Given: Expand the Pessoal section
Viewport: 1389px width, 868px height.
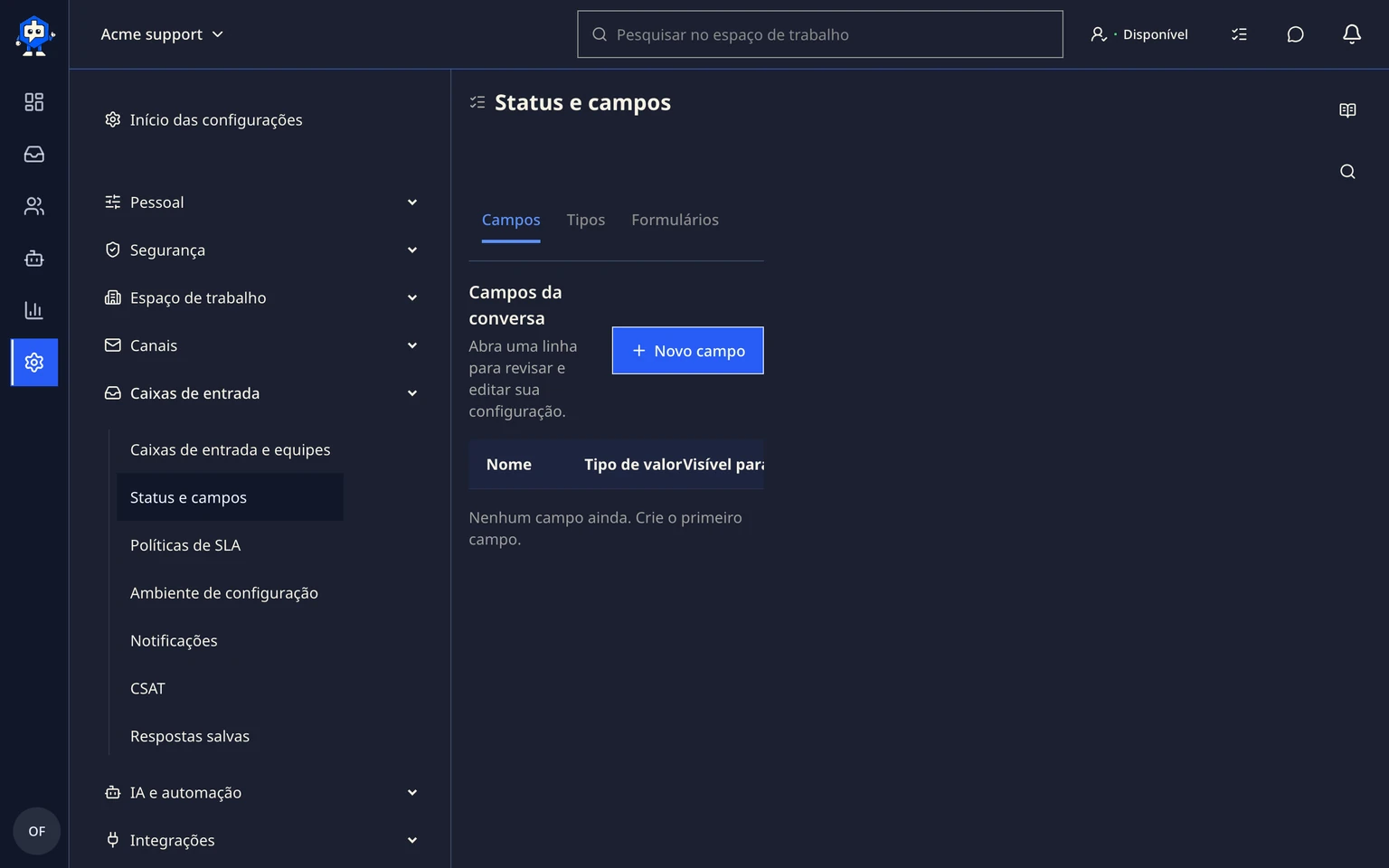Looking at the screenshot, I should coord(260,203).
